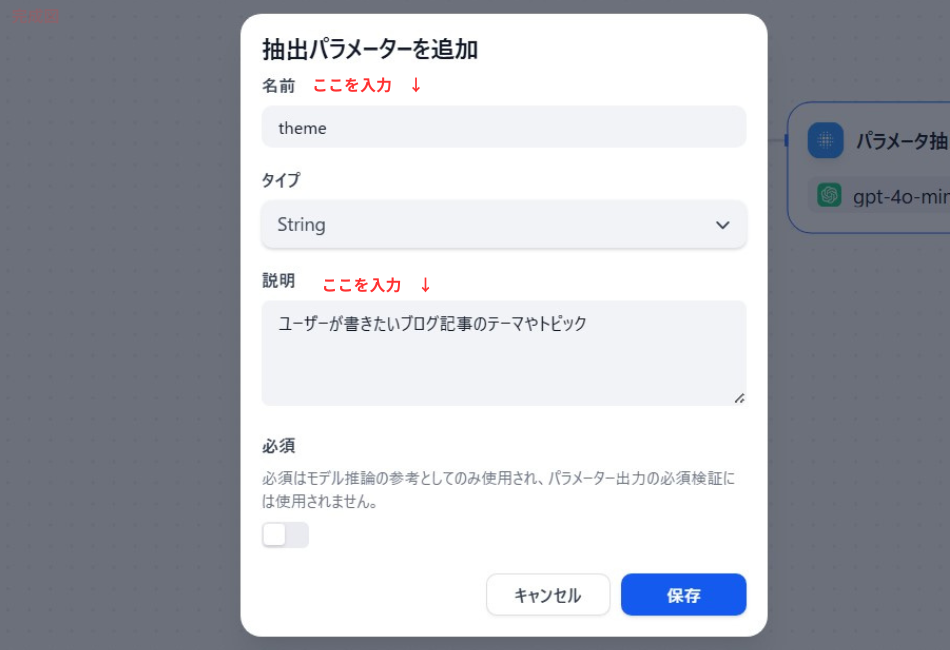This screenshot has width=950, height=650.
Task: Click the 説明 description textarea
Action: point(504,350)
